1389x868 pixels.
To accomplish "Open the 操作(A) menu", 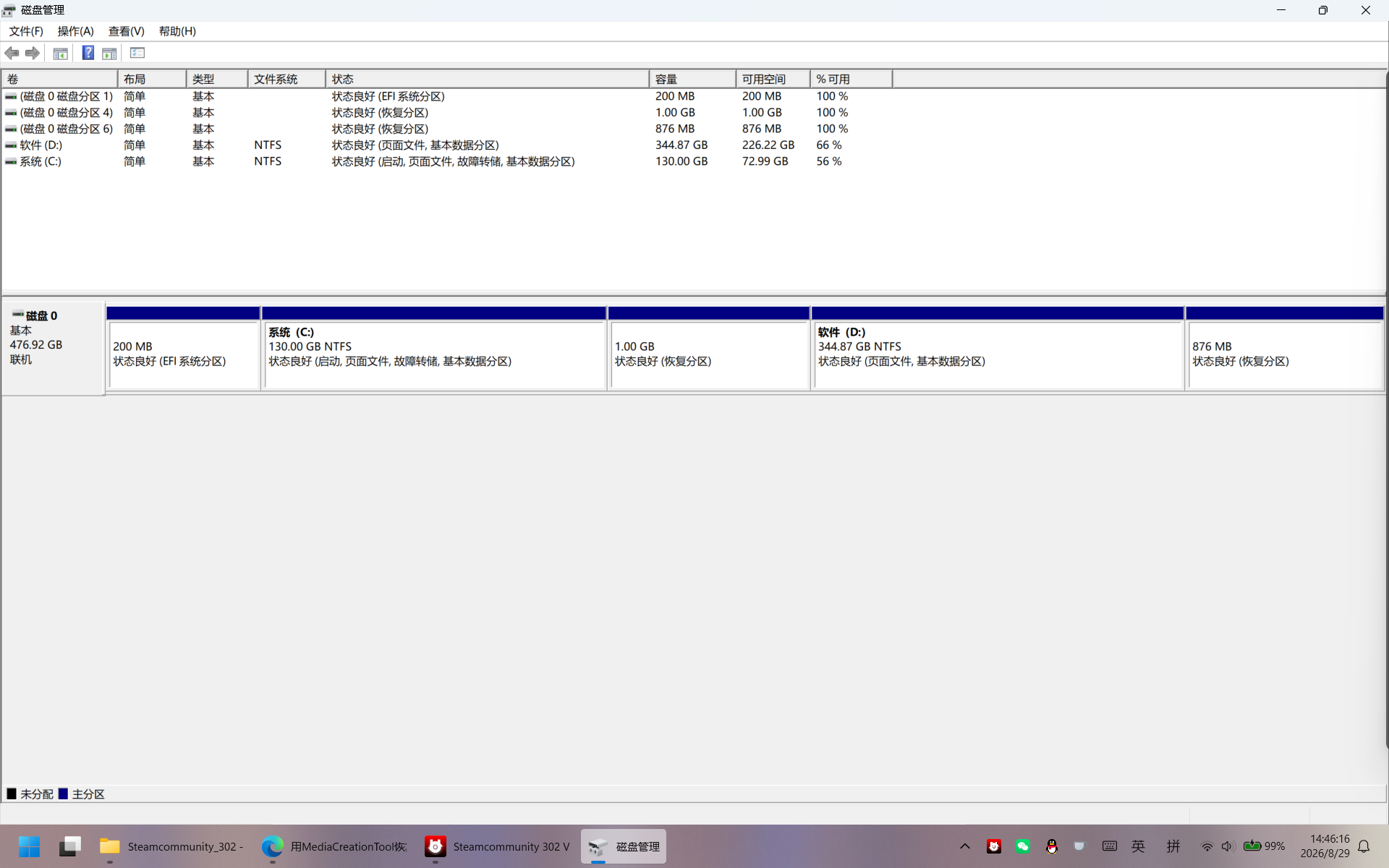I will (x=75, y=31).
